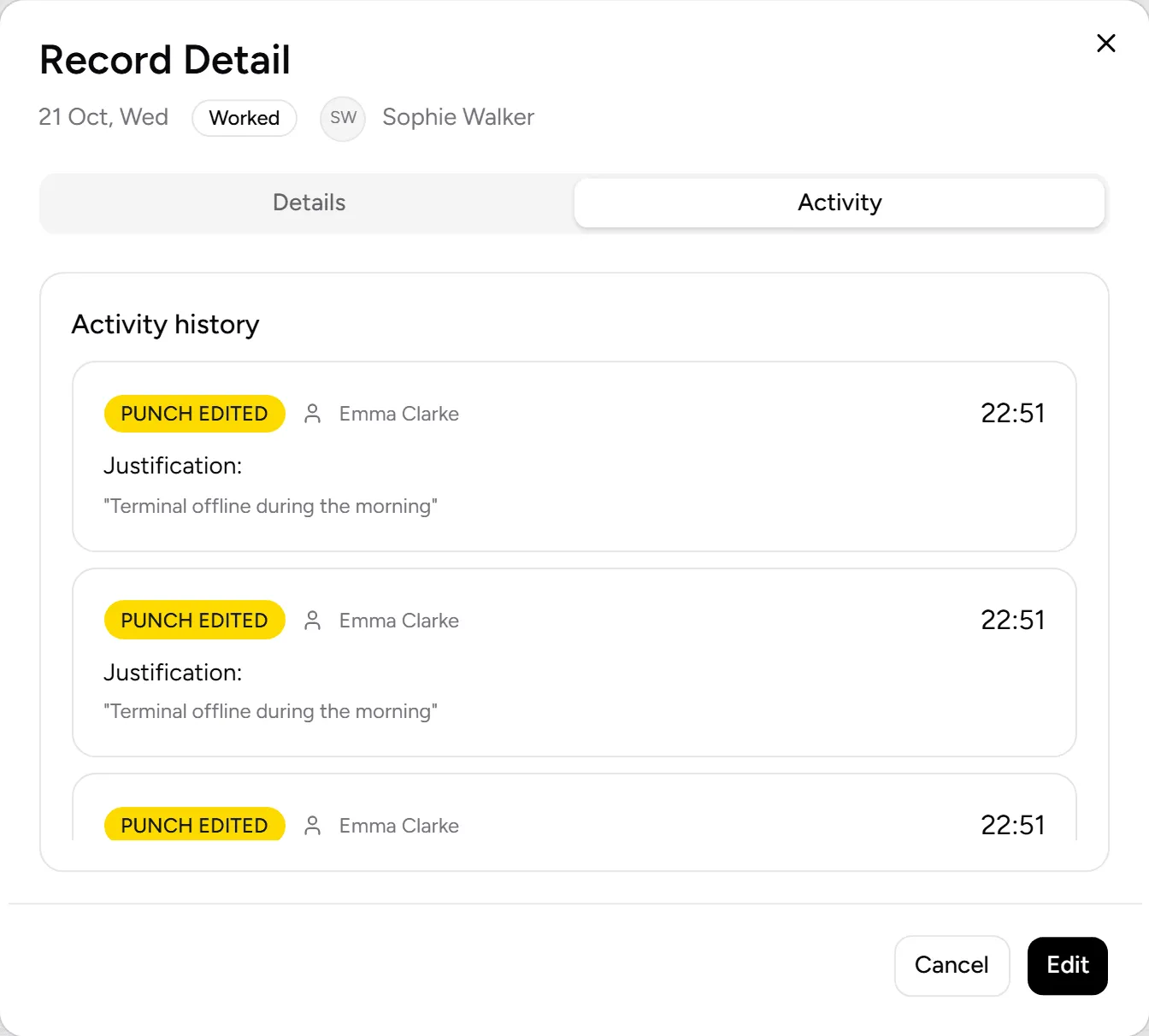1149x1036 pixels.
Task: Click the date 21 Oct, Wed
Action: pos(103,117)
